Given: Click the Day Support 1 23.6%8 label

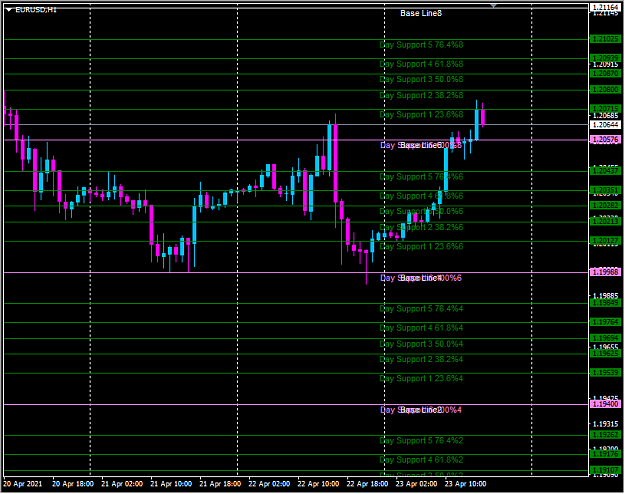Looking at the screenshot, I should pyautogui.click(x=421, y=115).
